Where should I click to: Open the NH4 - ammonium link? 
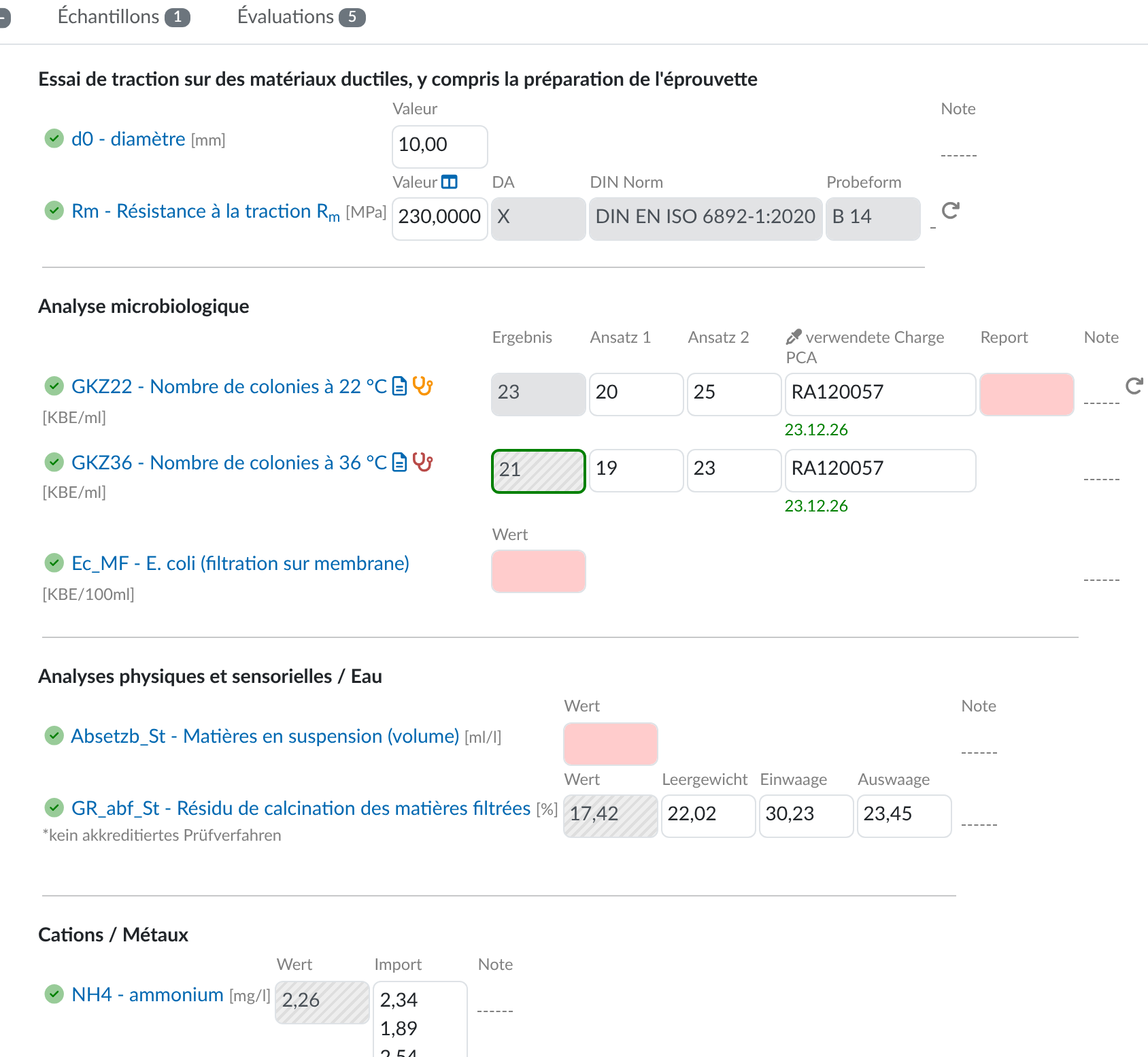coord(148,994)
